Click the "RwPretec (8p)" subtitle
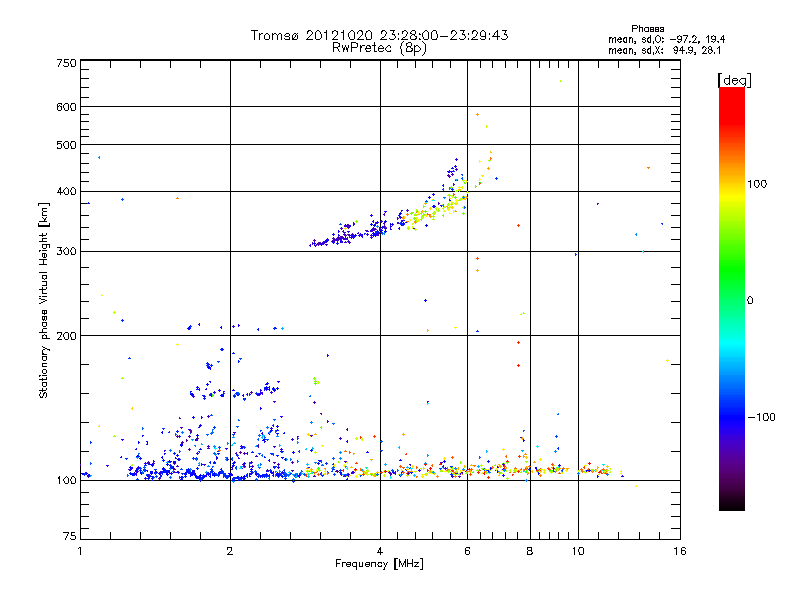Screen dimensions: 800x600 click(379, 48)
